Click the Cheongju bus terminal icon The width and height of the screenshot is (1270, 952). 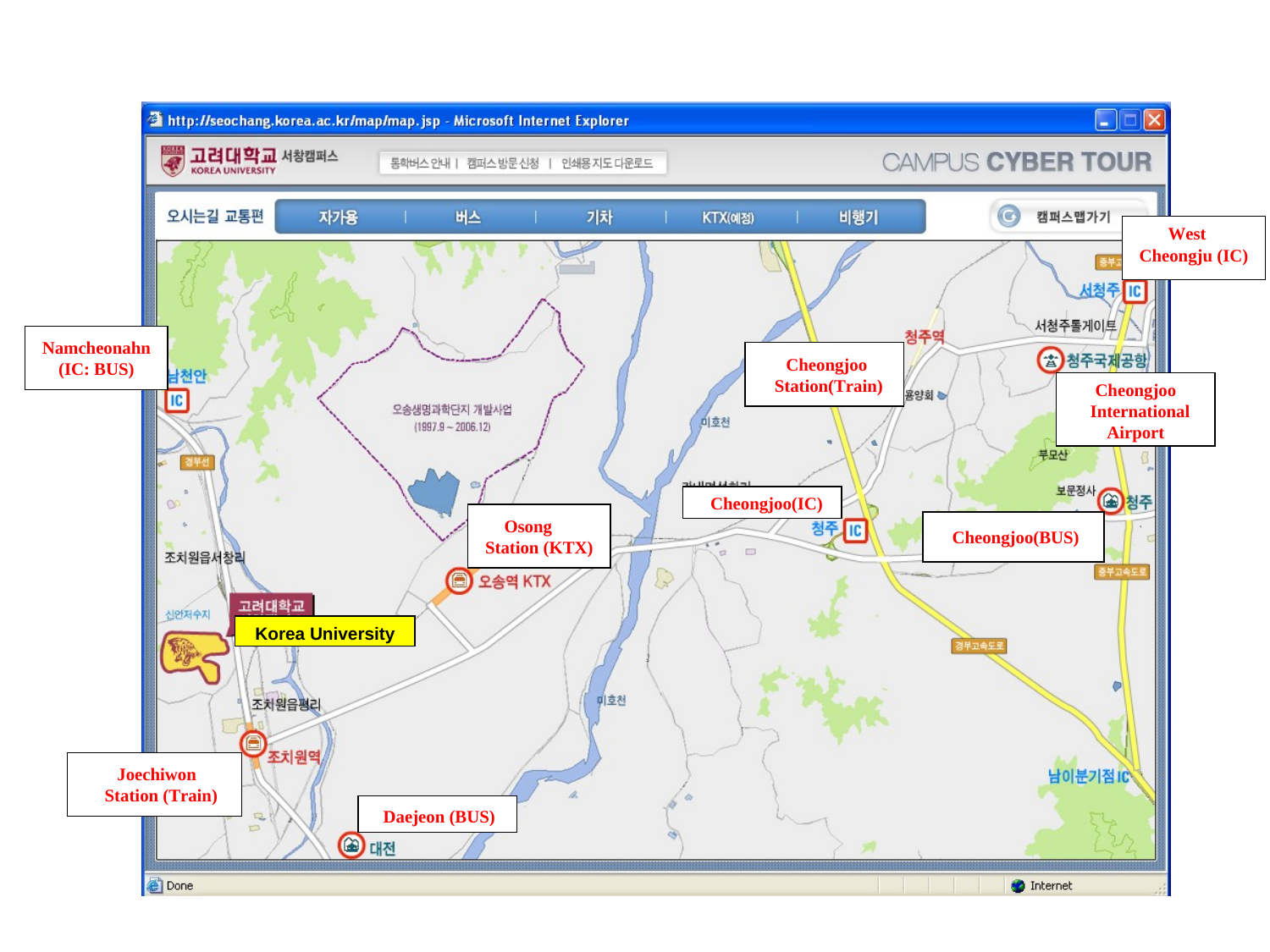(x=1111, y=501)
